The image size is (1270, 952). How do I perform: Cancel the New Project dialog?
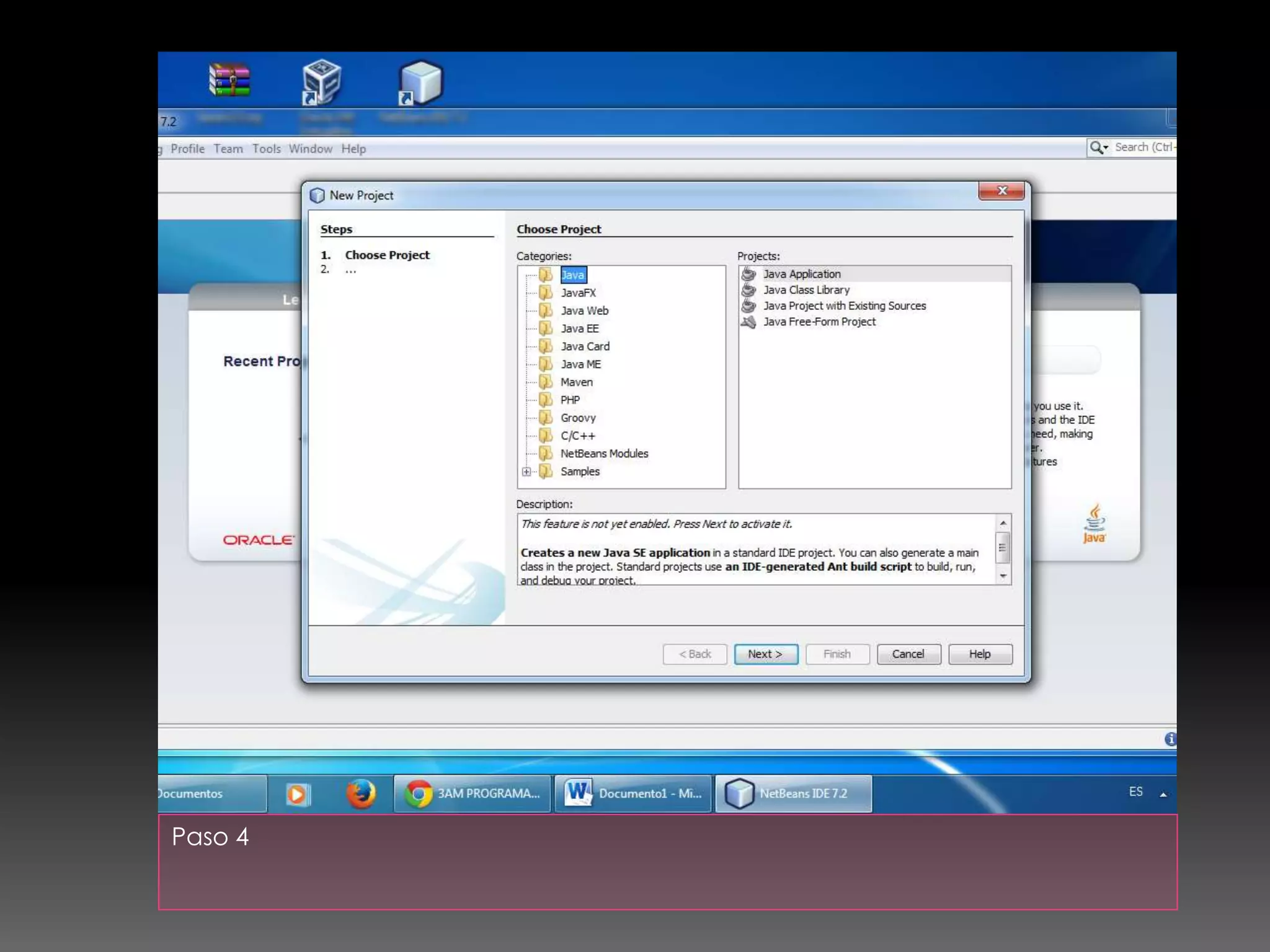point(908,654)
